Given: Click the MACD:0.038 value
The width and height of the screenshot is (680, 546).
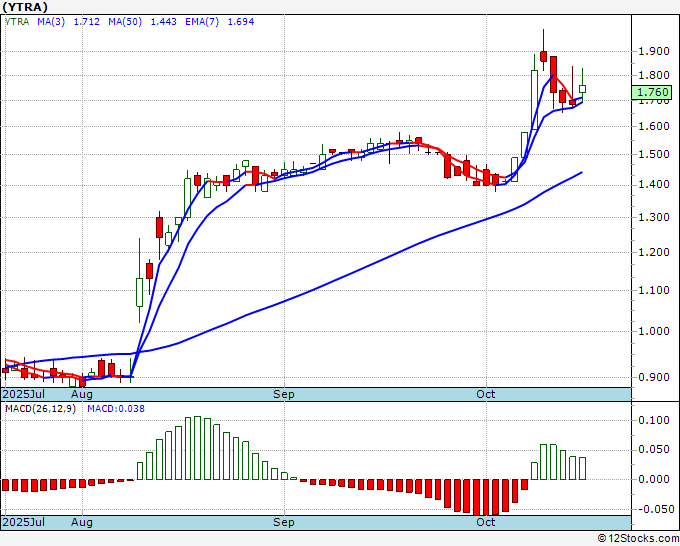Looking at the screenshot, I should 116,409.
